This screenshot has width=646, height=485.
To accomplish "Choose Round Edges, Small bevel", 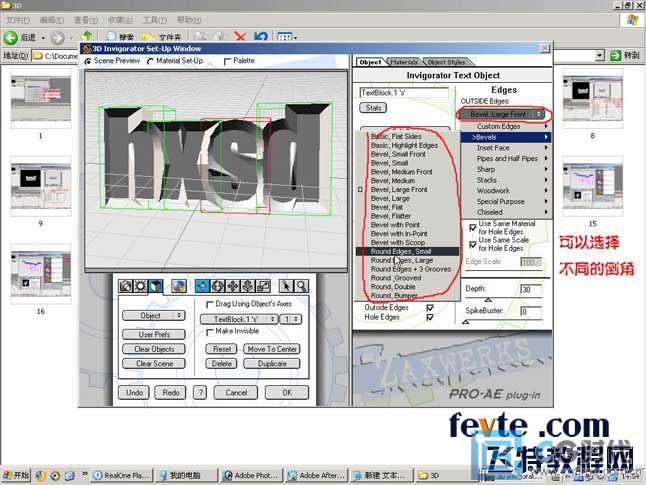I will coord(407,251).
